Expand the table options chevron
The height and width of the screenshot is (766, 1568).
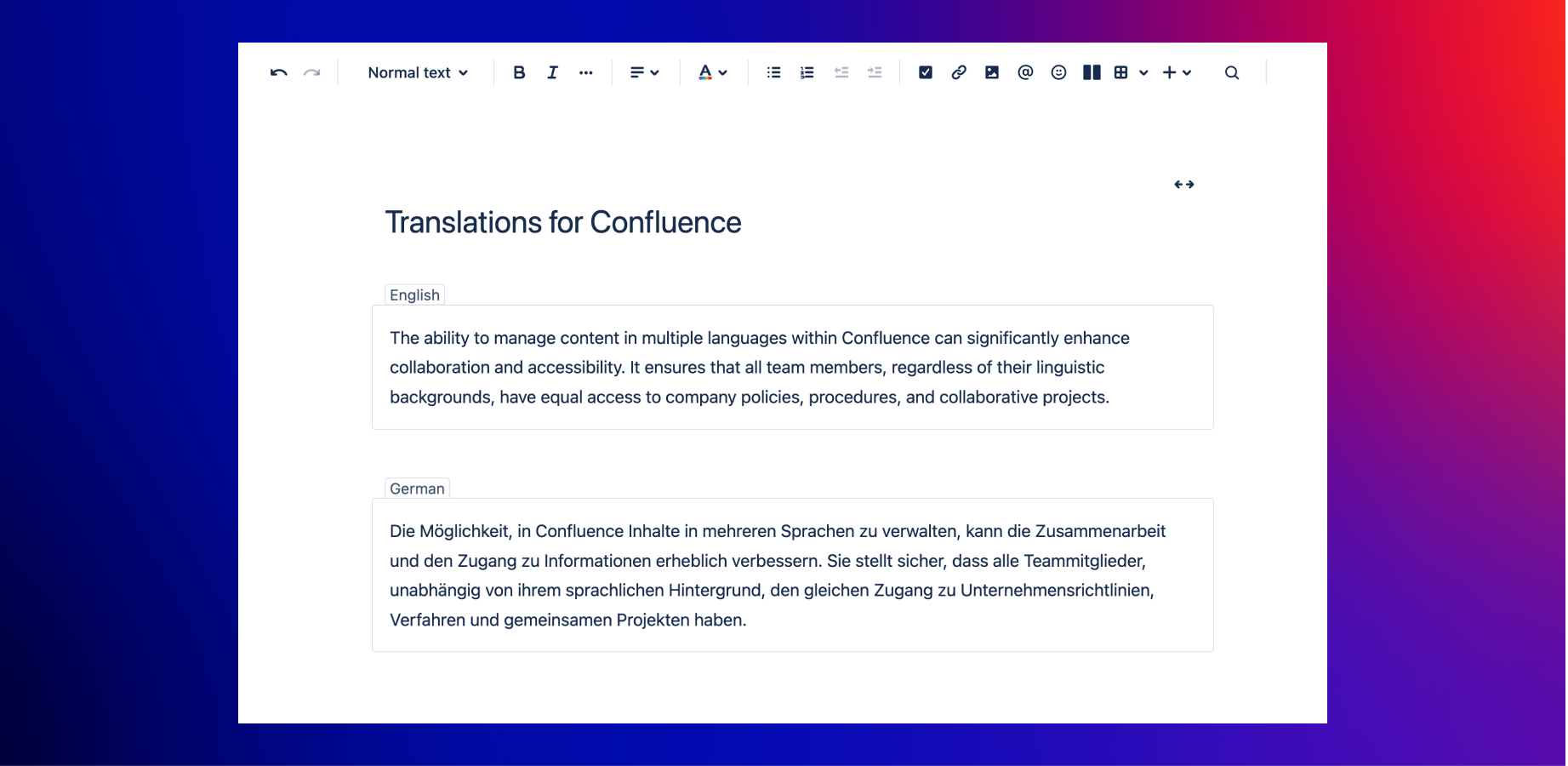pos(1143,73)
